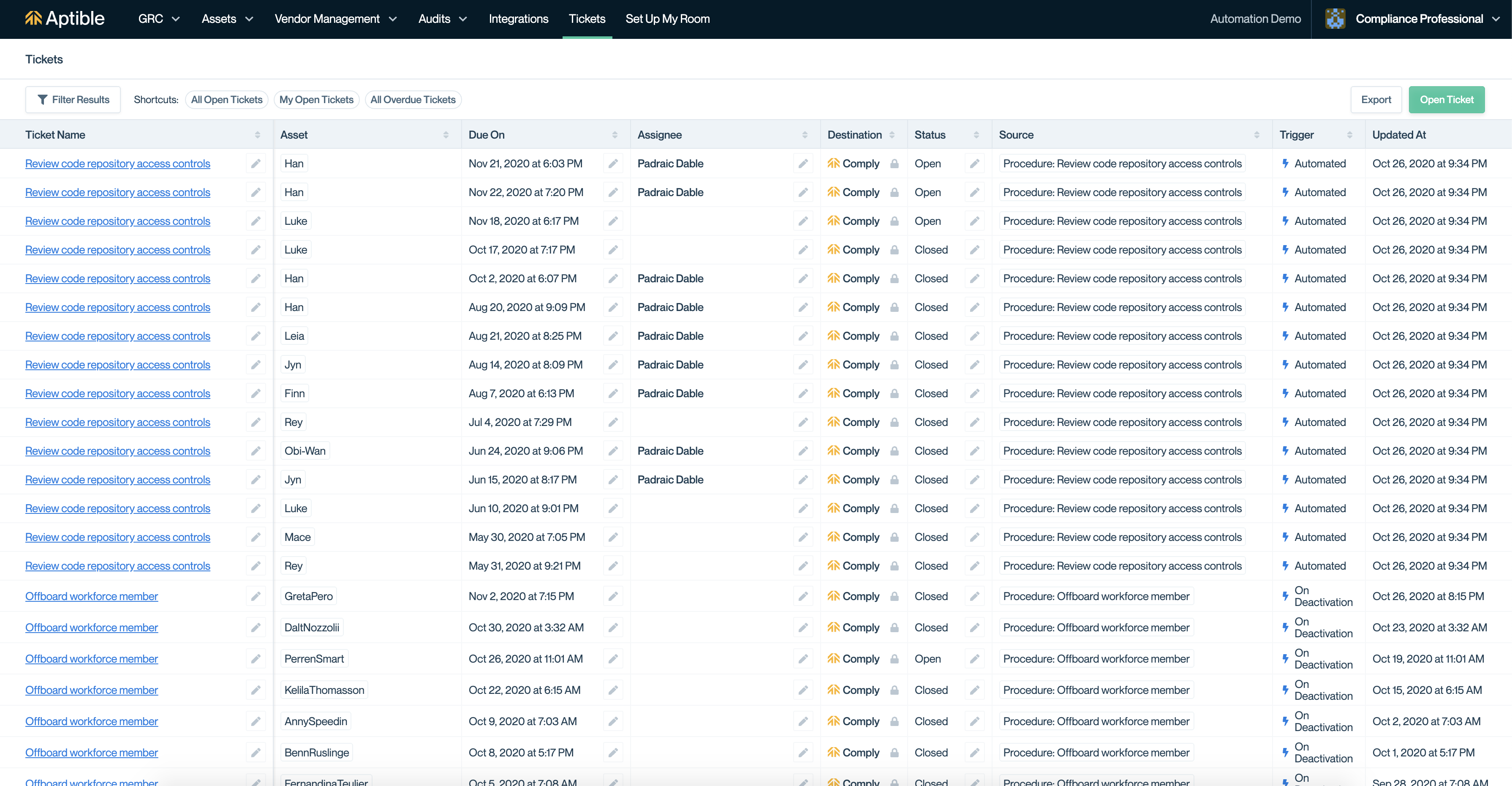Toggle My Open Tickets shortcut filter

[x=316, y=99]
